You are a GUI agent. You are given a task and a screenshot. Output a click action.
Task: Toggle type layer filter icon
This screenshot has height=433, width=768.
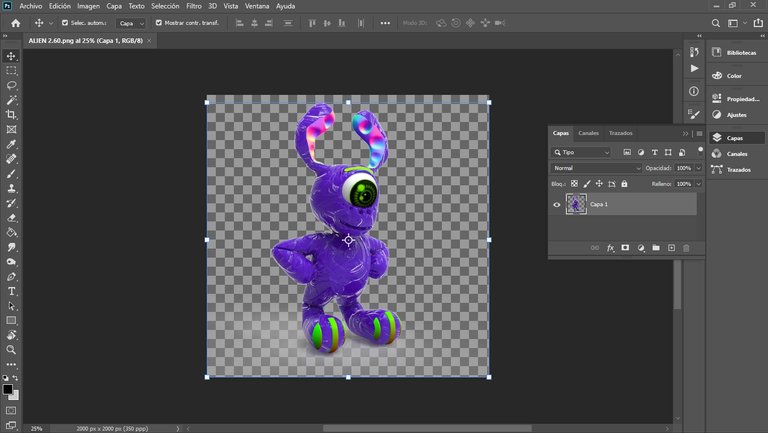[x=654, y=153]
